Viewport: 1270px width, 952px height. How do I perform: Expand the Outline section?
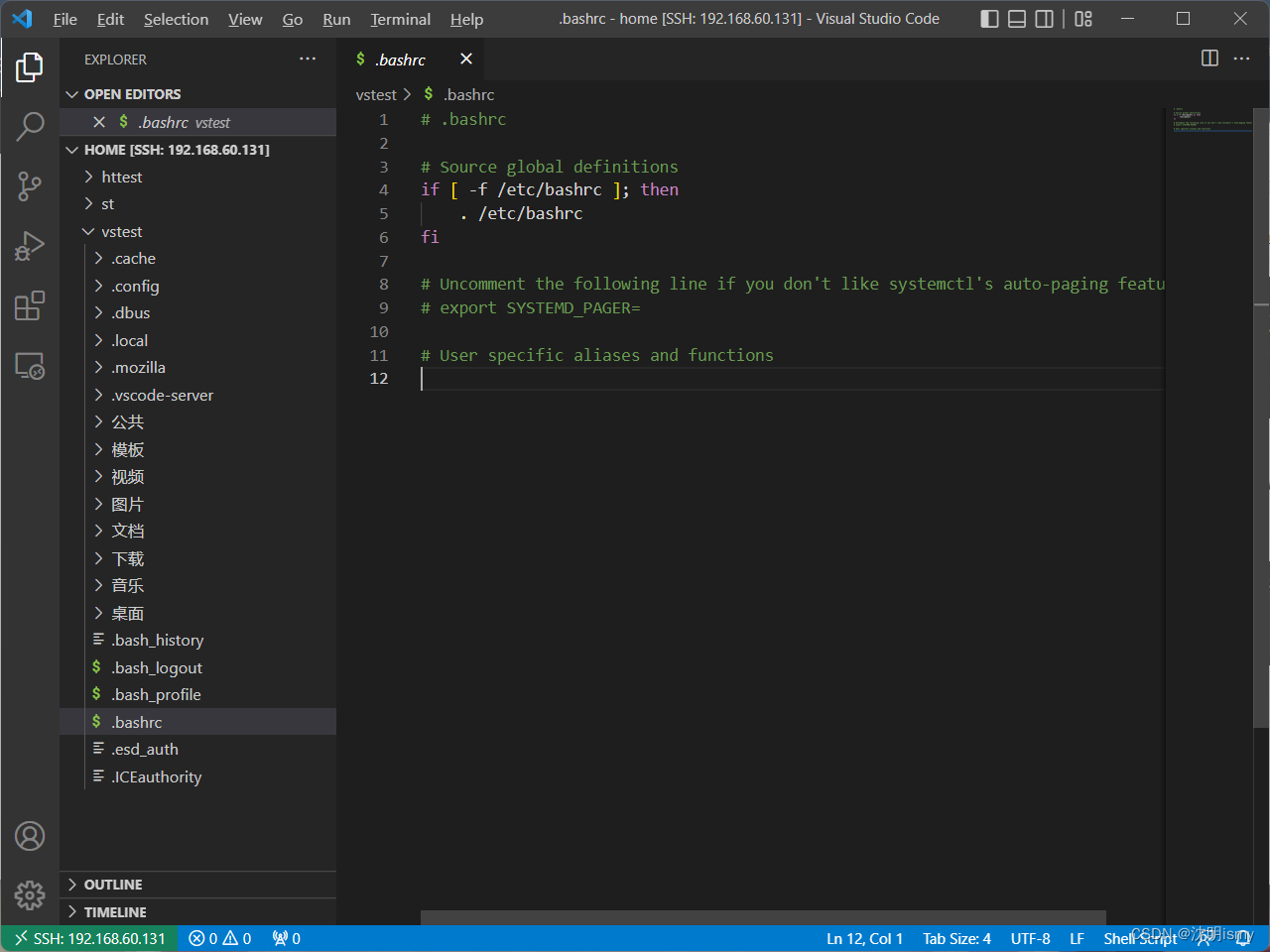(x=197, y=885)
